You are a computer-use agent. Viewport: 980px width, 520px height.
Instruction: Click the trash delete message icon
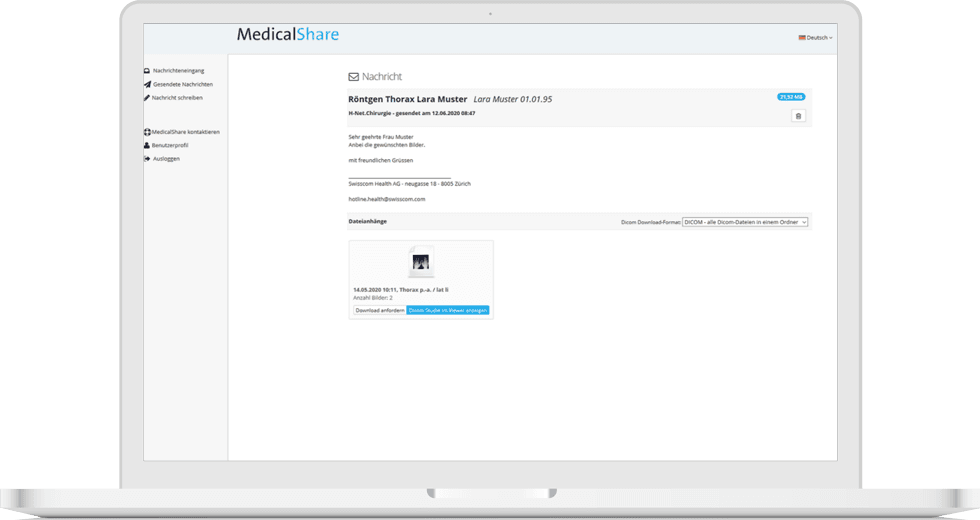coord(798,116)
